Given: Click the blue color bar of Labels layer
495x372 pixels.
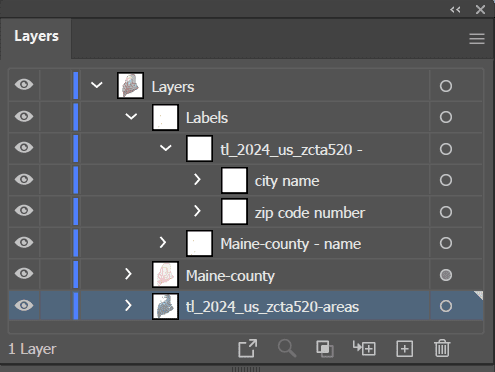Looking at the screenshot, I should click(x=76, y=117).
